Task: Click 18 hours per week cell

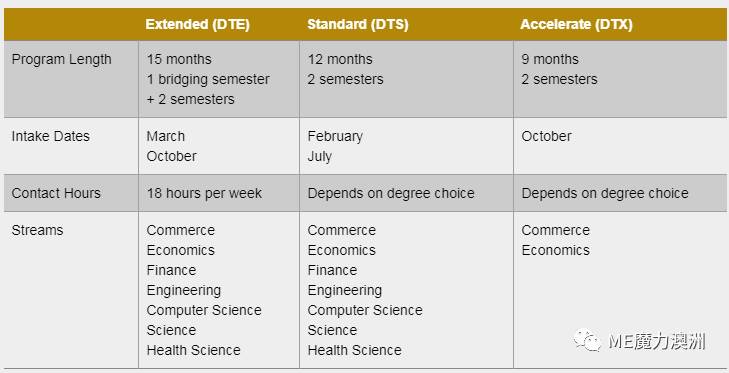Action: click(204, 193)
